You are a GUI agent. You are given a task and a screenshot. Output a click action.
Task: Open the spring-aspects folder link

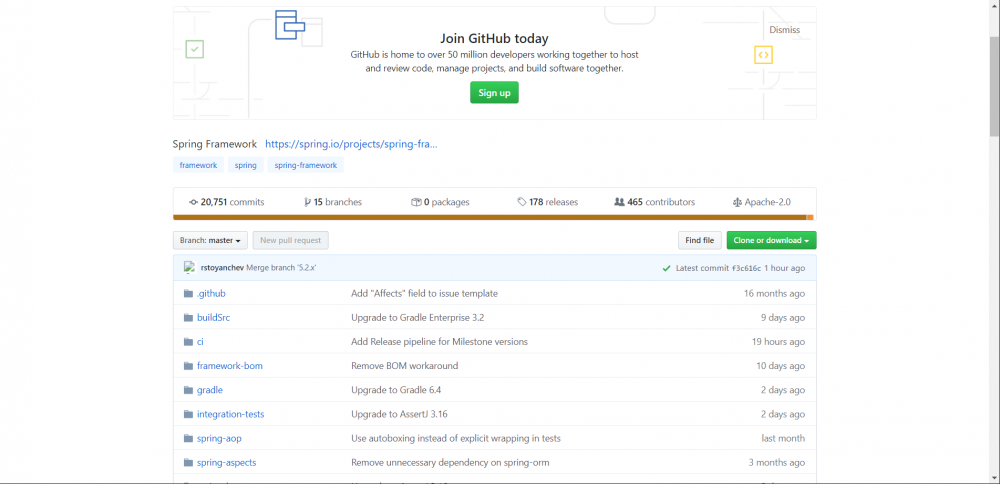226,463
